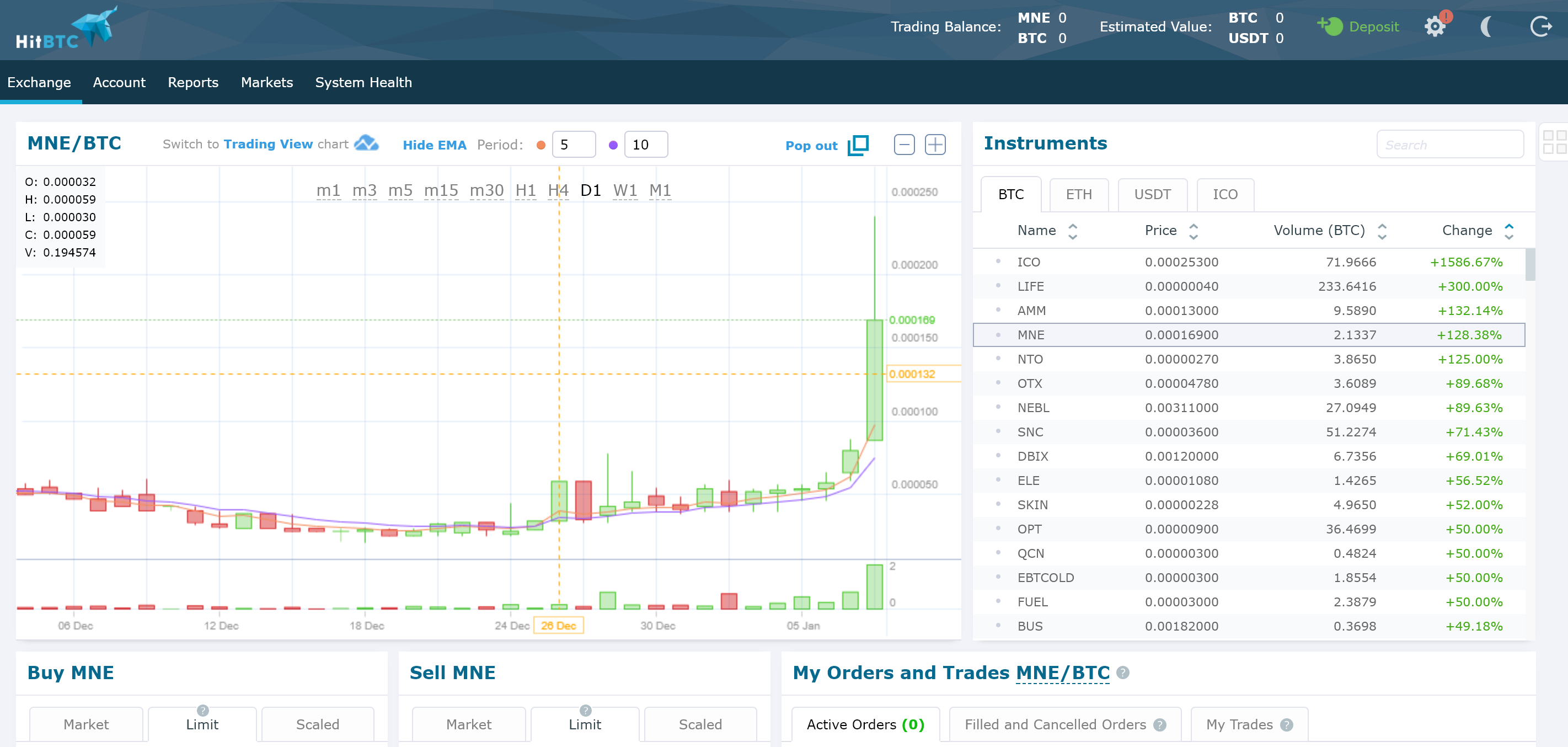Image resolution: width=1568 pixels, height=747 pixels.
Task: Toggle Hide EMA on the chart
Action: click(x=434, y=145)
